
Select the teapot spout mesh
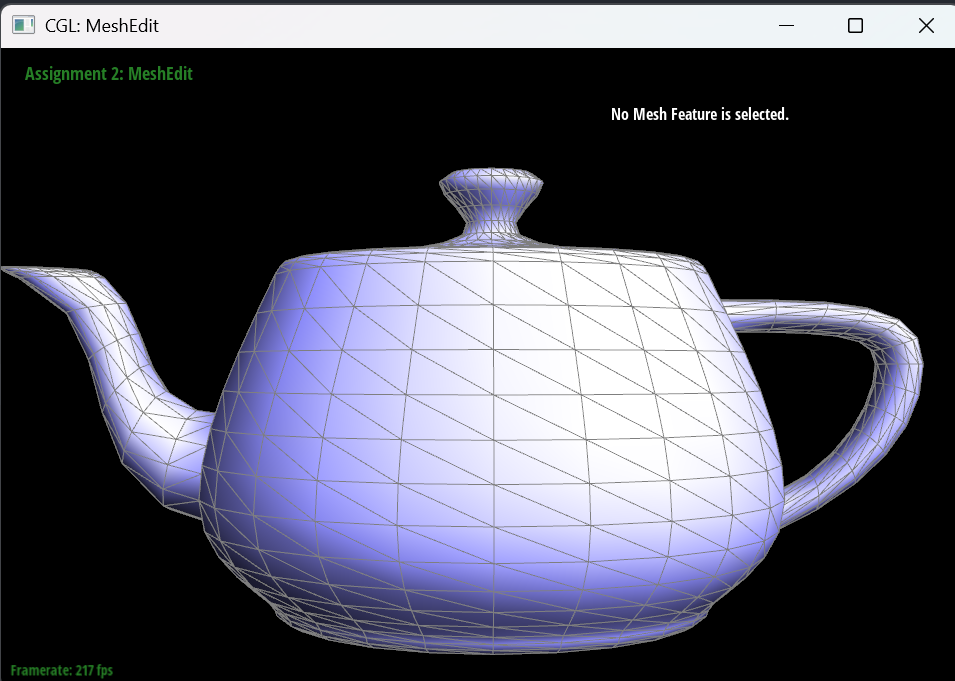pos(122,378)
